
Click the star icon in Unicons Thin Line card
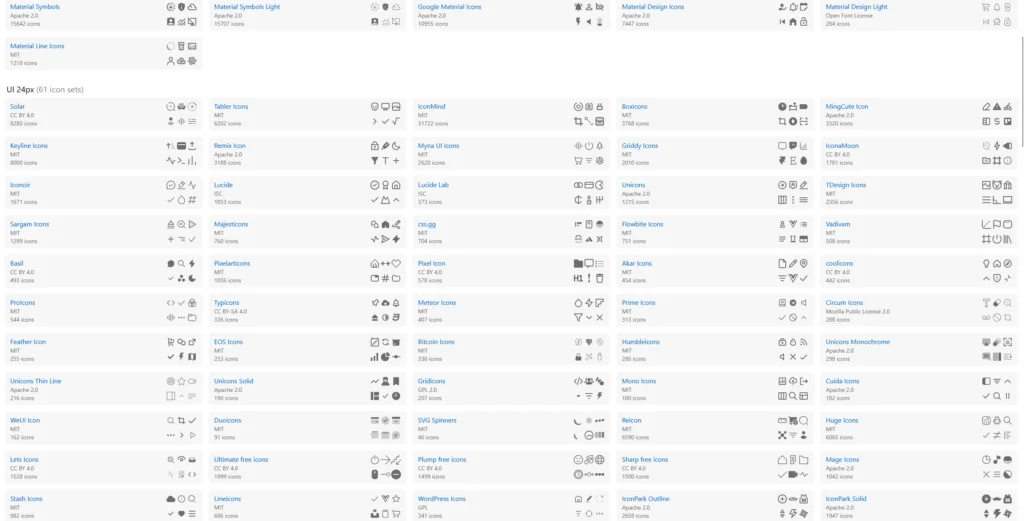tap(182, 381)
